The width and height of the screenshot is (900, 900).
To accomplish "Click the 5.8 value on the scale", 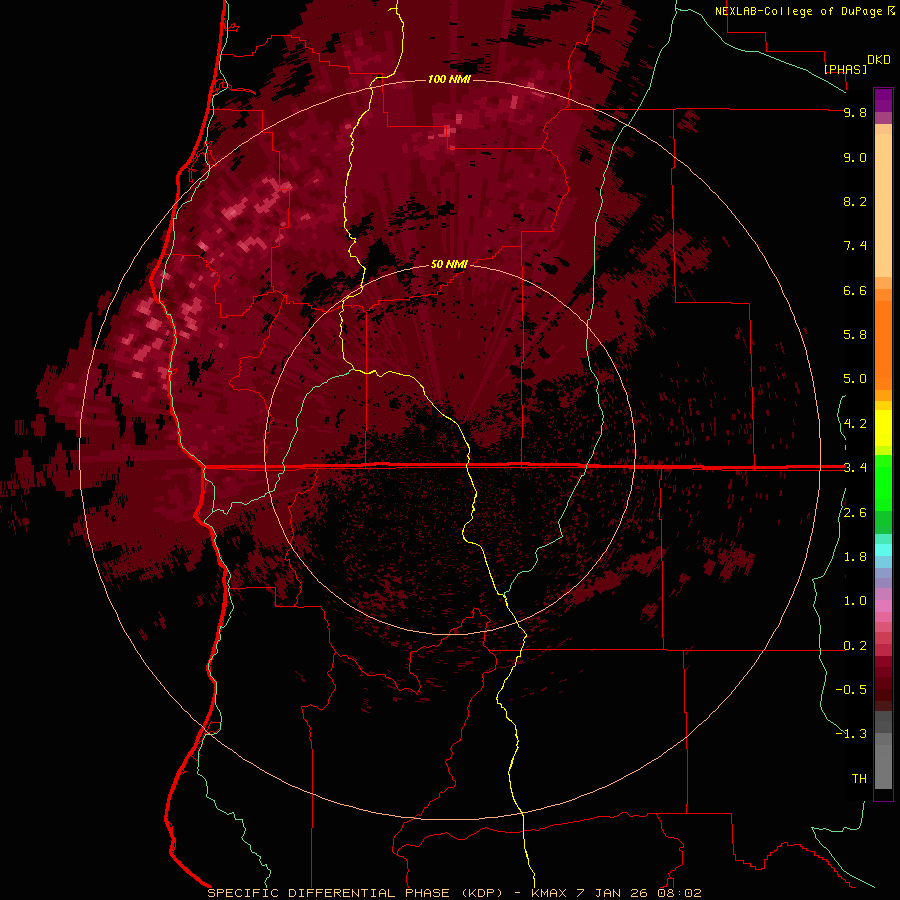I will coord(855,334).
